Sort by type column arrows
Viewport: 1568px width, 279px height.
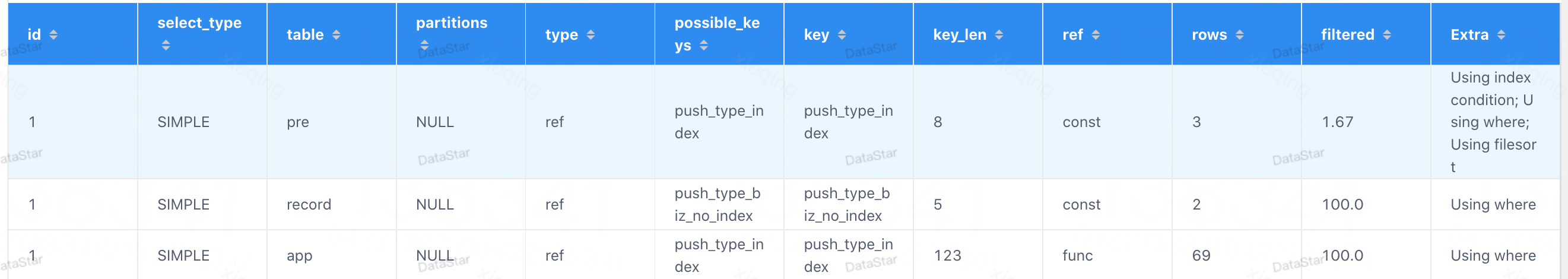tap(591, 34)
